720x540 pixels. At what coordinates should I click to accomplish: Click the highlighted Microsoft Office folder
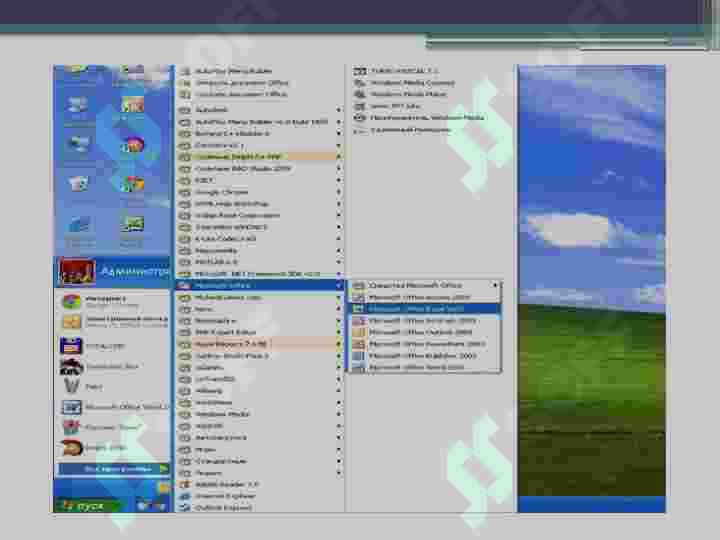(x=259, y=286)
